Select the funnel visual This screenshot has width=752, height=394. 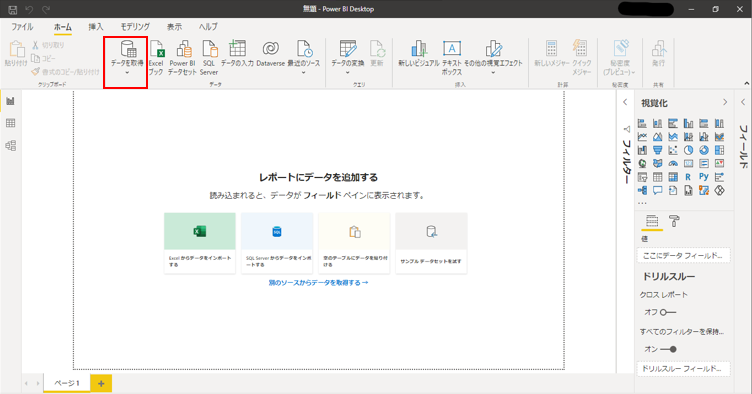click(658, 150)
